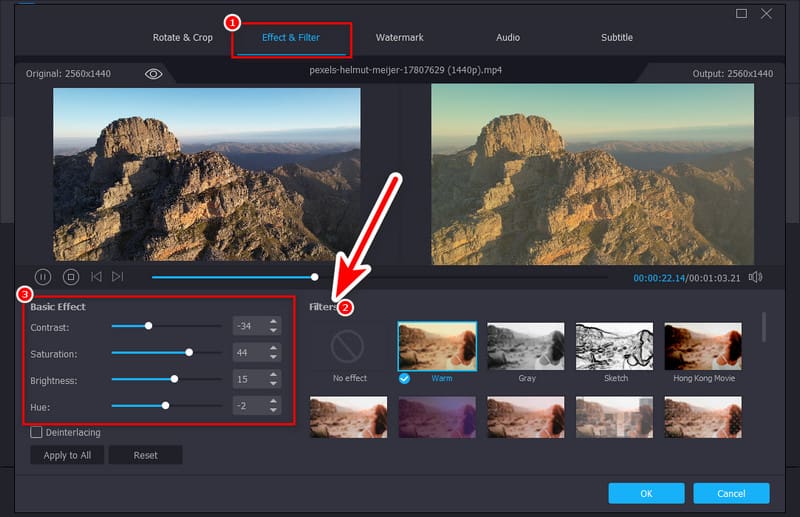The width and height of the screenshot is (800, 517).
Task: Enable the Deinterlacing checkbox
Action: click(x=37, y=432)
